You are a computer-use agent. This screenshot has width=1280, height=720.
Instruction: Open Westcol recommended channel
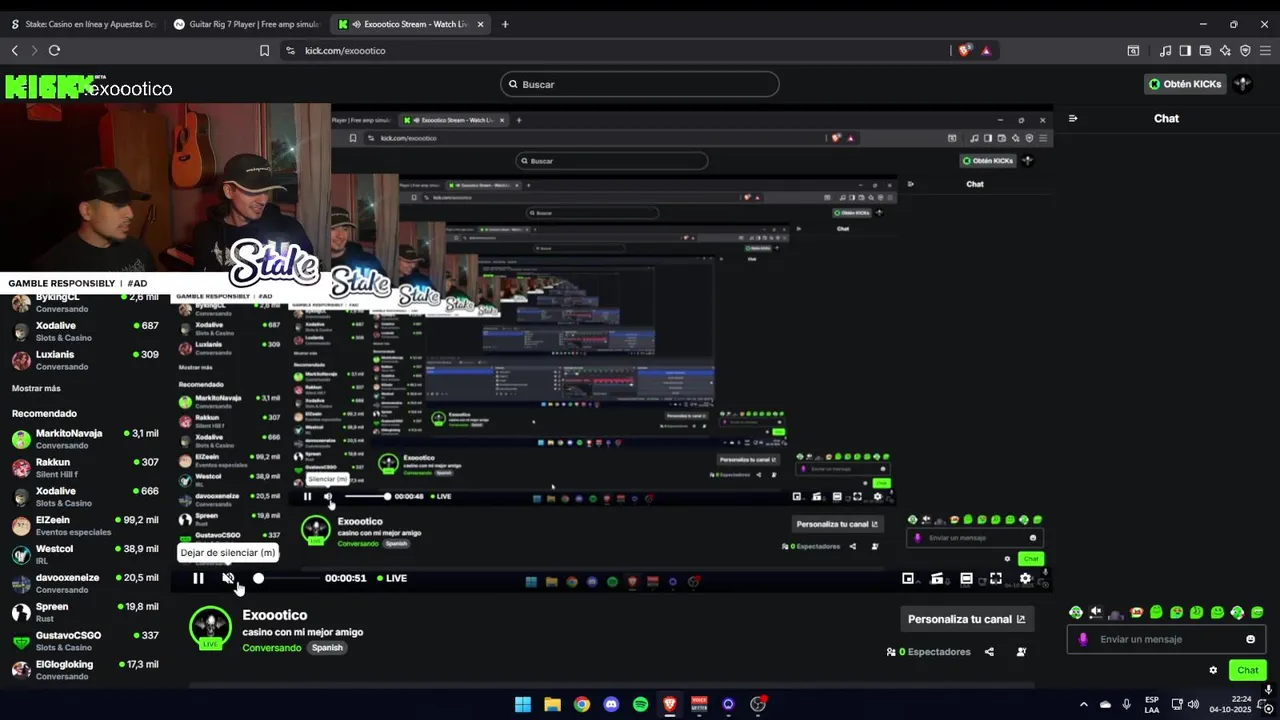tap(85, 554)
